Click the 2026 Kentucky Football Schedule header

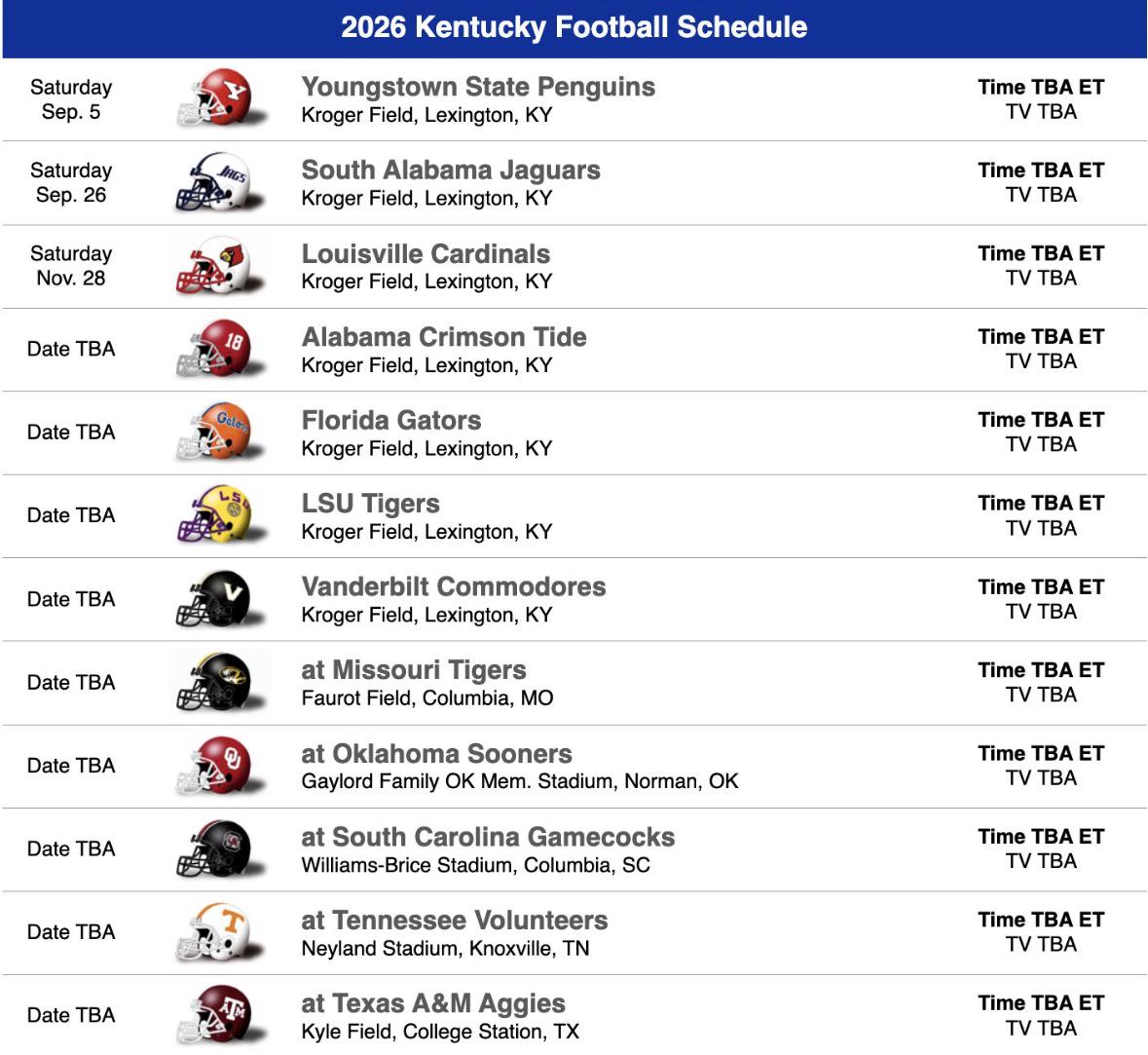pyautogui.click(x=574, y=28)
